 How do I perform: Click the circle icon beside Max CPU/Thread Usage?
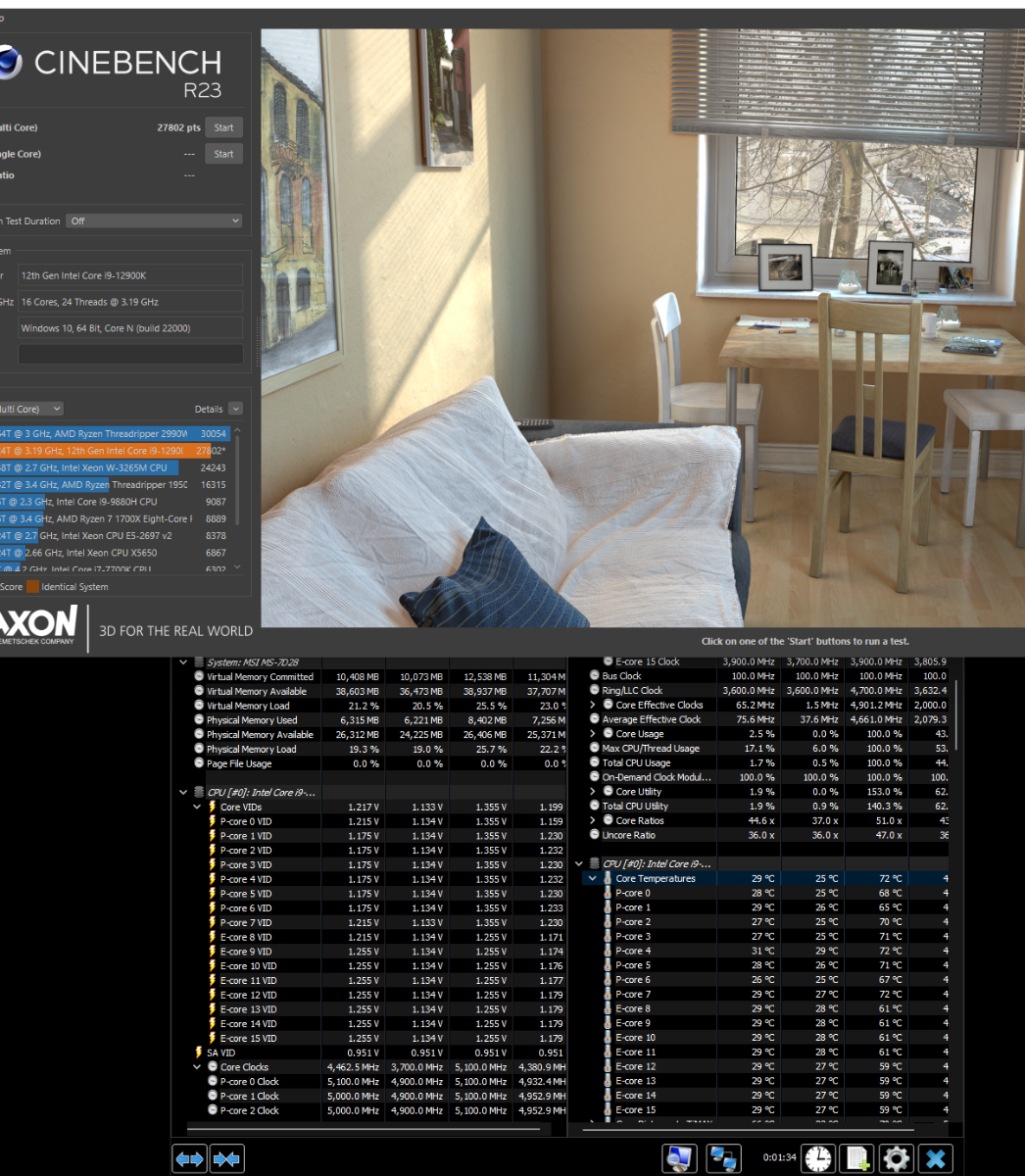click(x=594, y=748)
